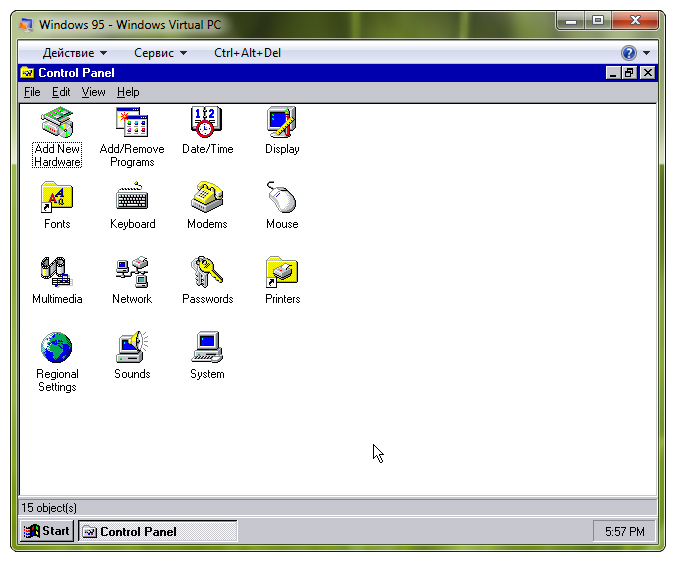
Task: Minimize the inner Control Panel window
Action: click(x=613, y=73)
